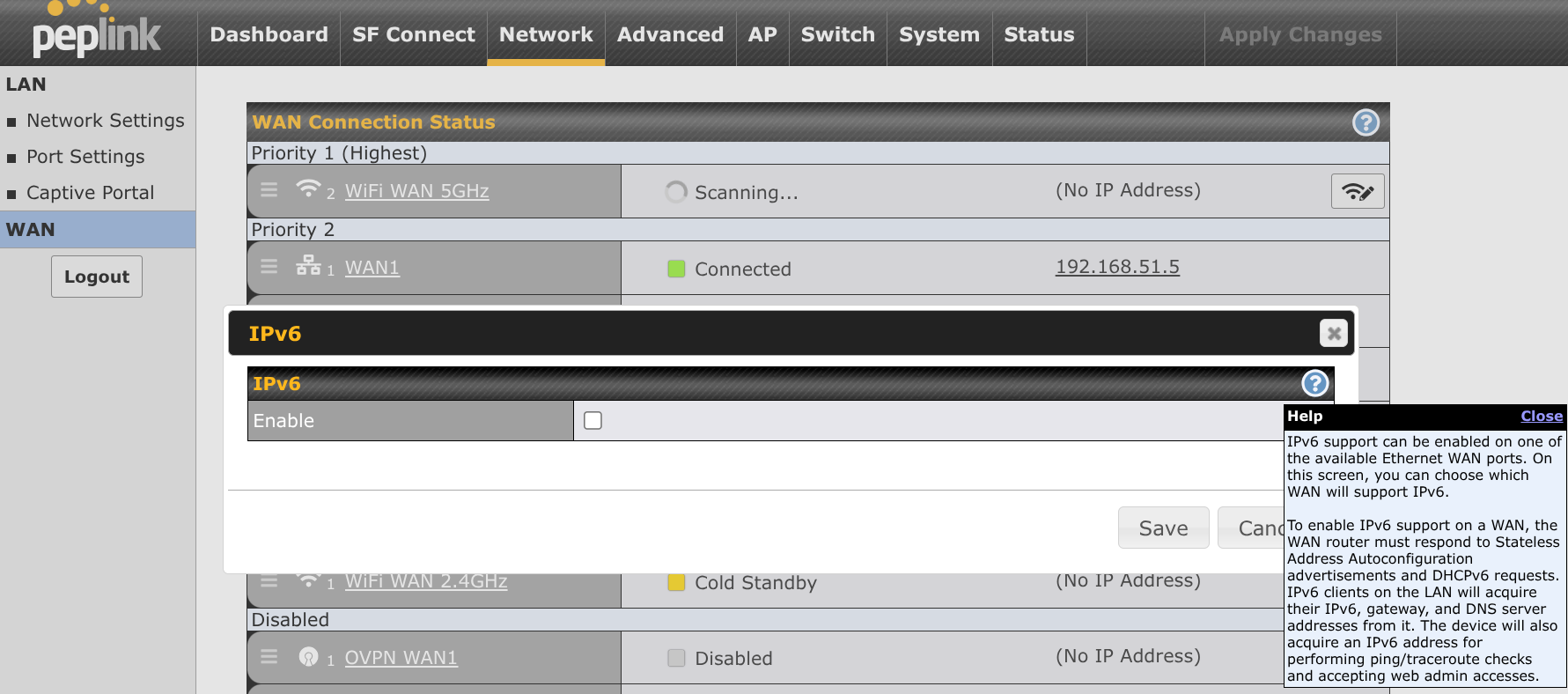Click drag handle icon for WiFi WAN 5GHz
1568x694 pixels.
pos(269,190)
